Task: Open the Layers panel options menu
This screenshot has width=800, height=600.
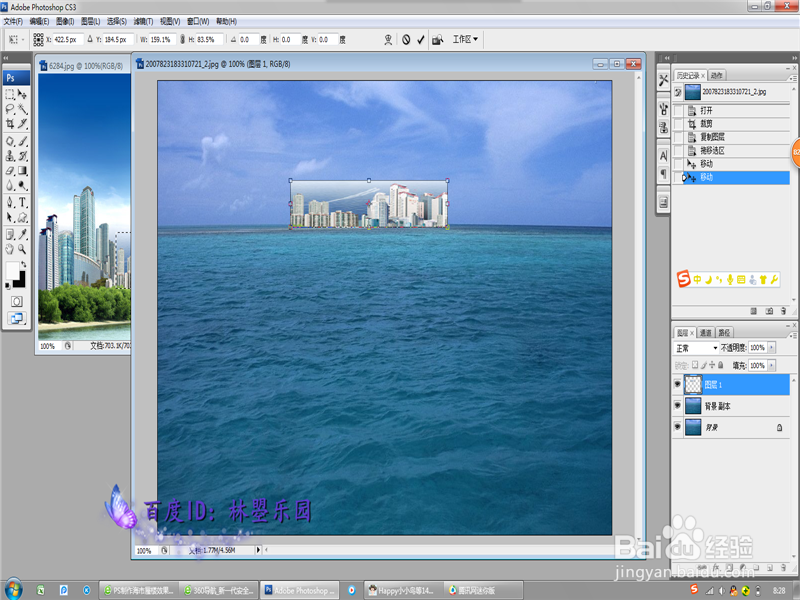Action: [x=792, y=335]
